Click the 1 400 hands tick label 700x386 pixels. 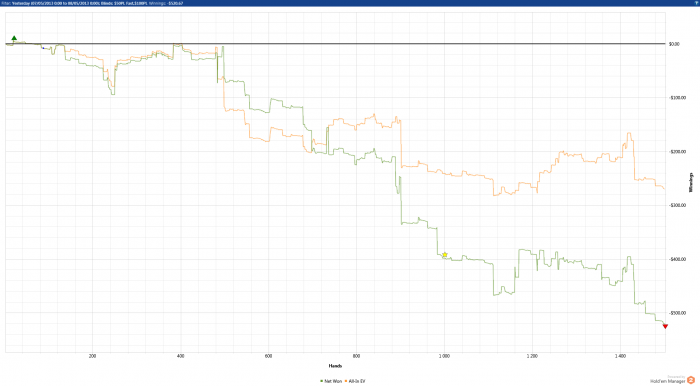click(x=620, y=356)
